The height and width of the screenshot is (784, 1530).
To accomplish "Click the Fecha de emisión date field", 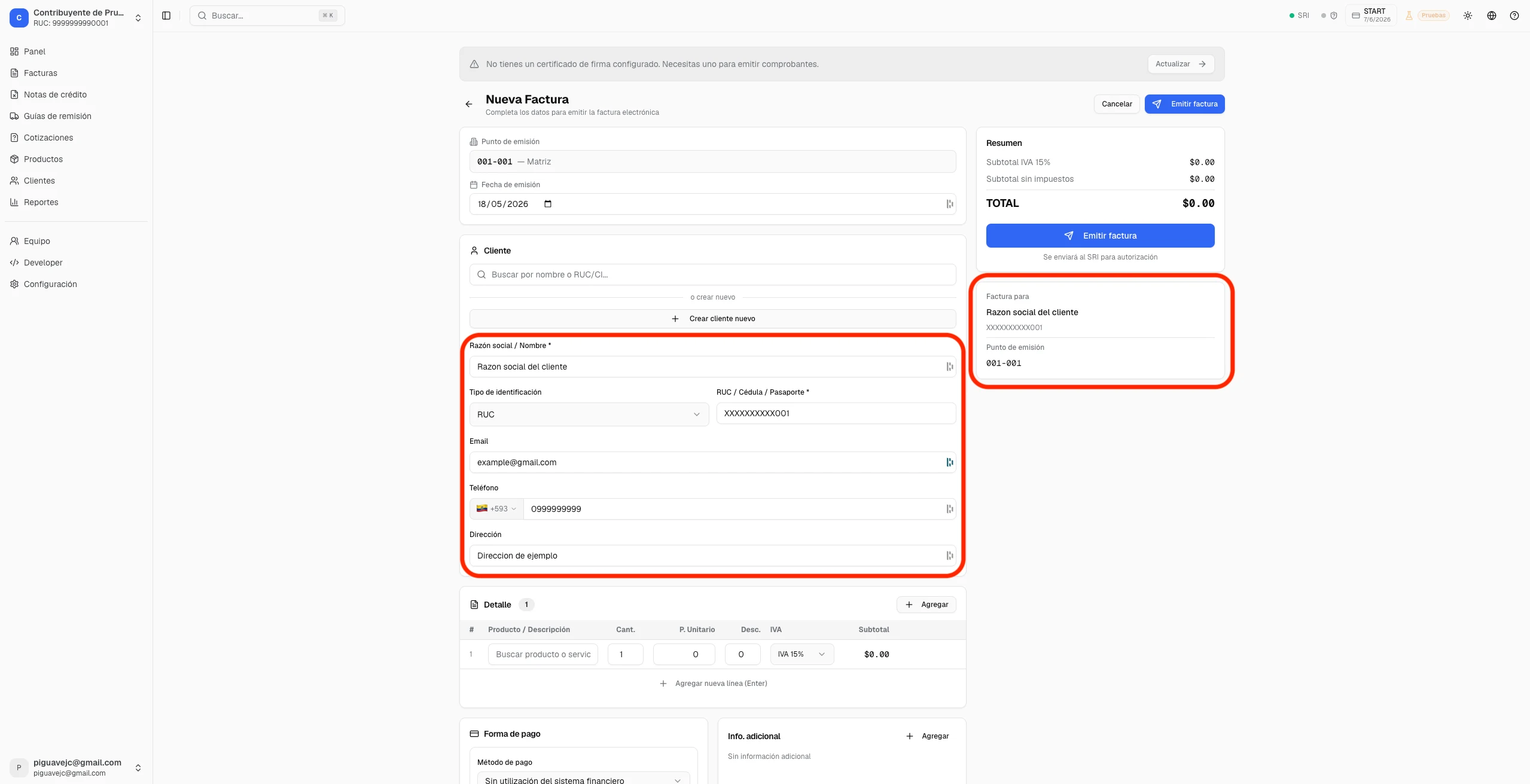I will click(712, 204).
